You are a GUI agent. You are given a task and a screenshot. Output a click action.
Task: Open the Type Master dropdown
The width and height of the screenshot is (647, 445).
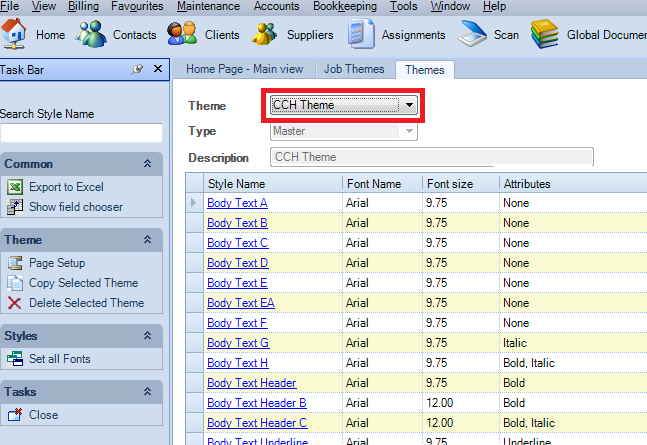(409, 131)
